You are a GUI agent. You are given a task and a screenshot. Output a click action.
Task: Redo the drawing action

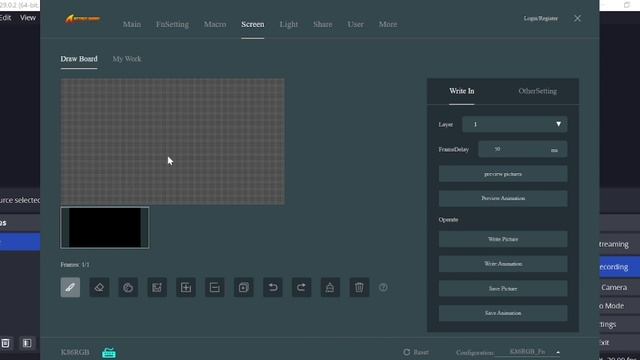point(301,287)
